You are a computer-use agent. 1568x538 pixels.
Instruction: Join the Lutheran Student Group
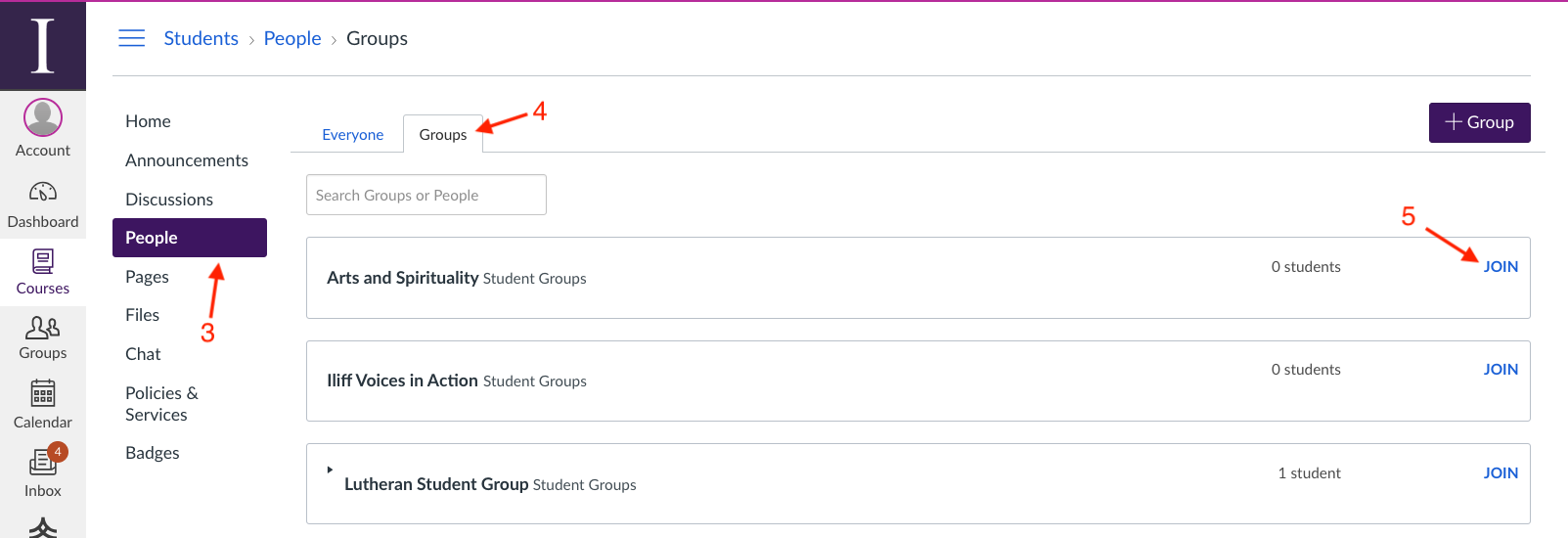coord(1501,473)
